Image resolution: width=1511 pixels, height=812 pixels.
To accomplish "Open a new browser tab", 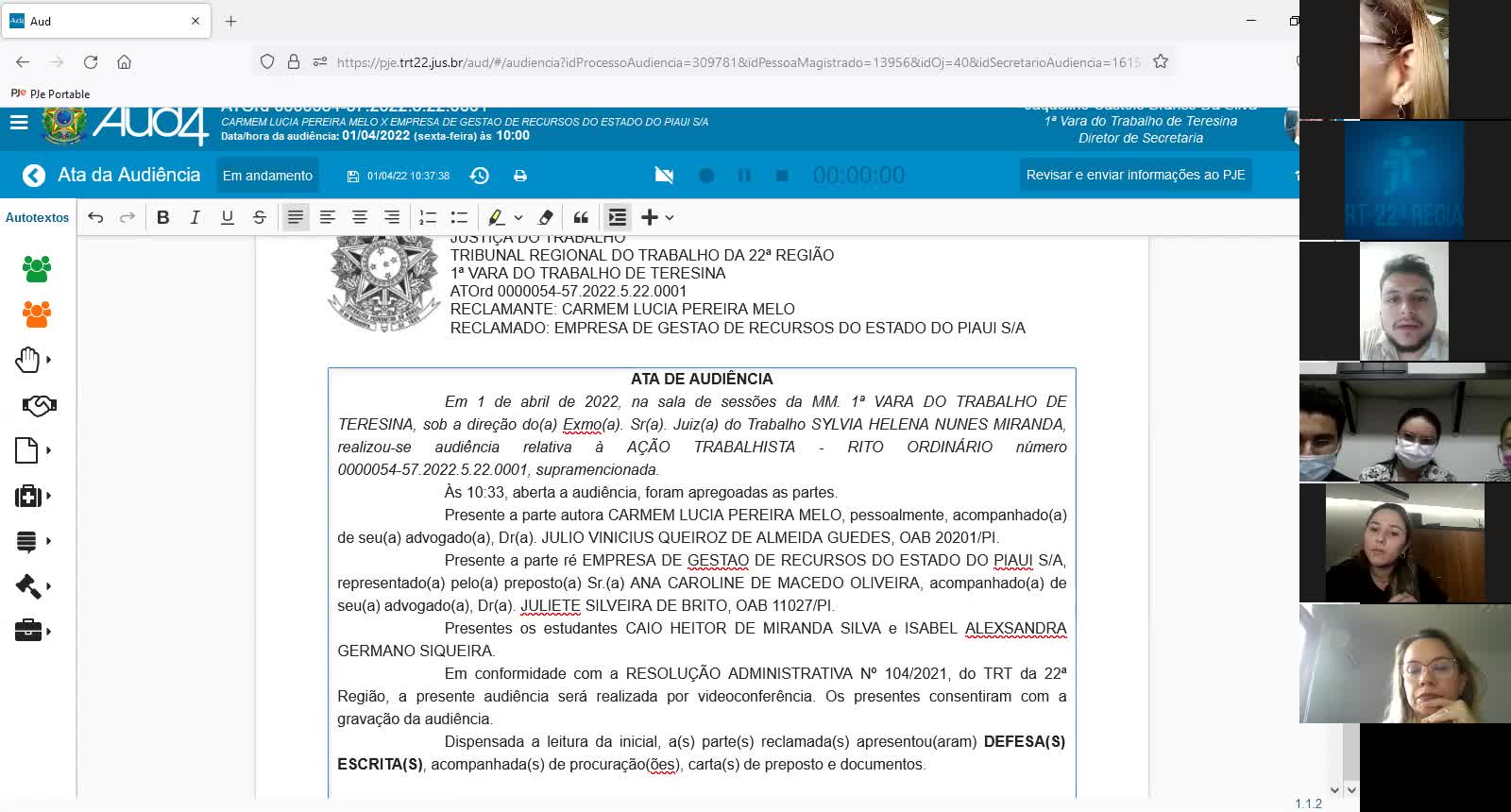I will [231, 21].
